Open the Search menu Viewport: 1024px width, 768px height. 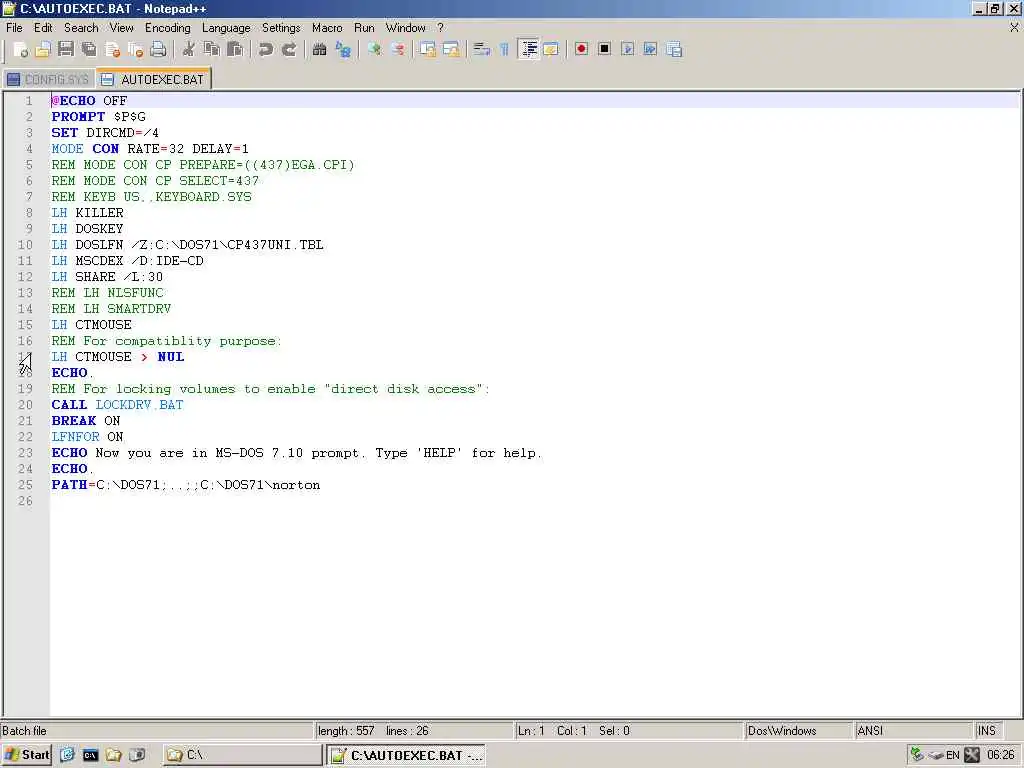click(81, 28)
